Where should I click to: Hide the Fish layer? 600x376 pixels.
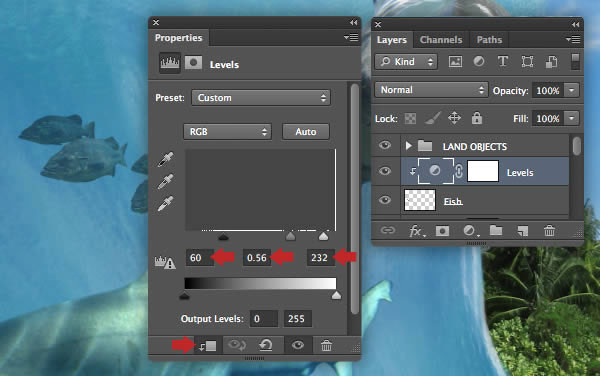[385, 200]
